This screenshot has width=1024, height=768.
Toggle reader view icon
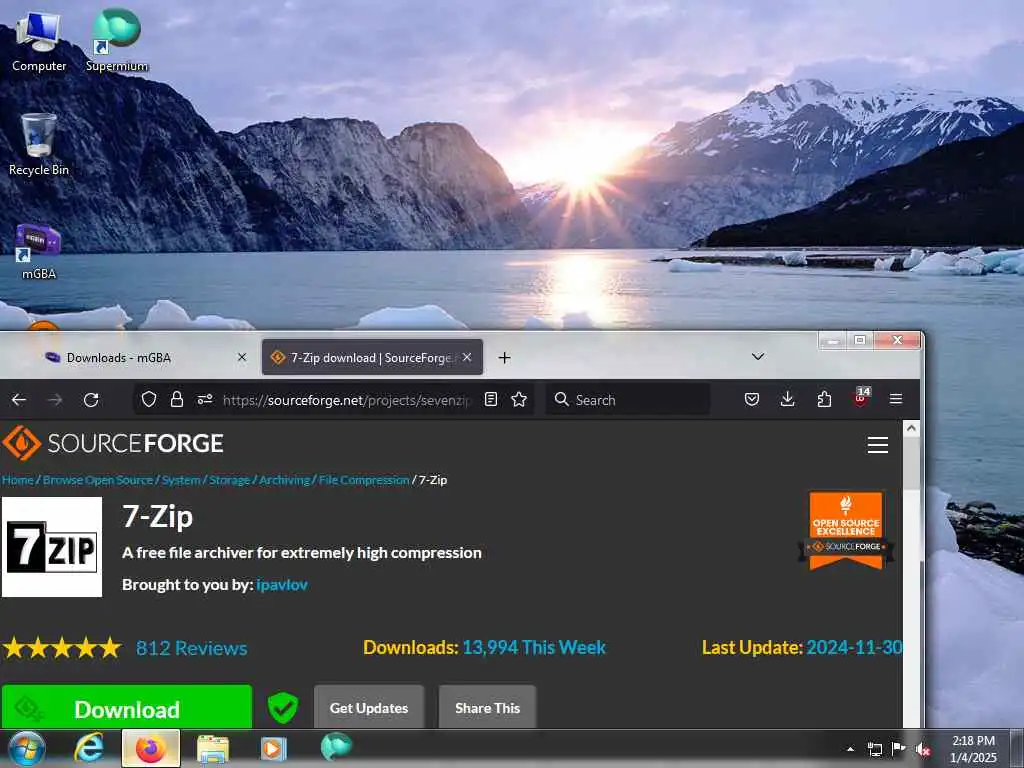491,399
